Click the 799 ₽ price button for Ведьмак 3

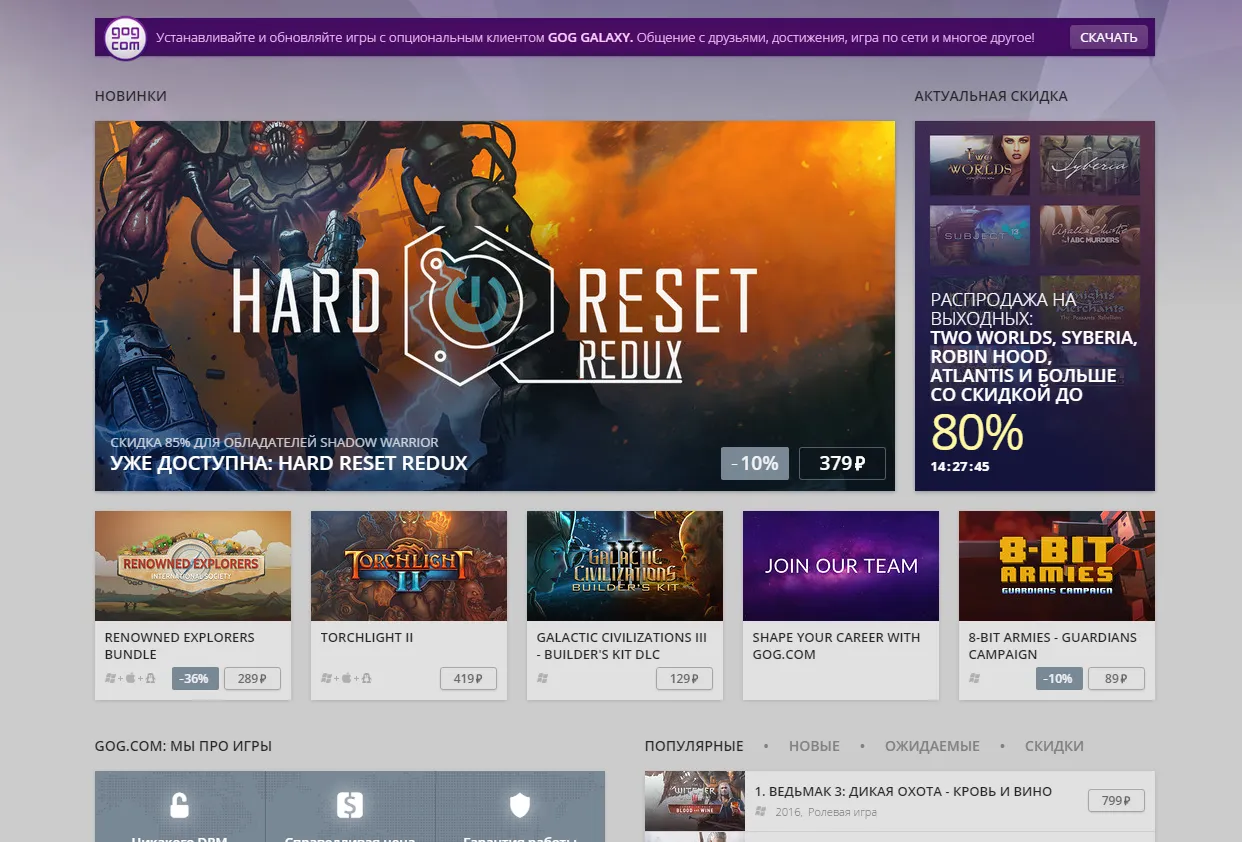1116,801
